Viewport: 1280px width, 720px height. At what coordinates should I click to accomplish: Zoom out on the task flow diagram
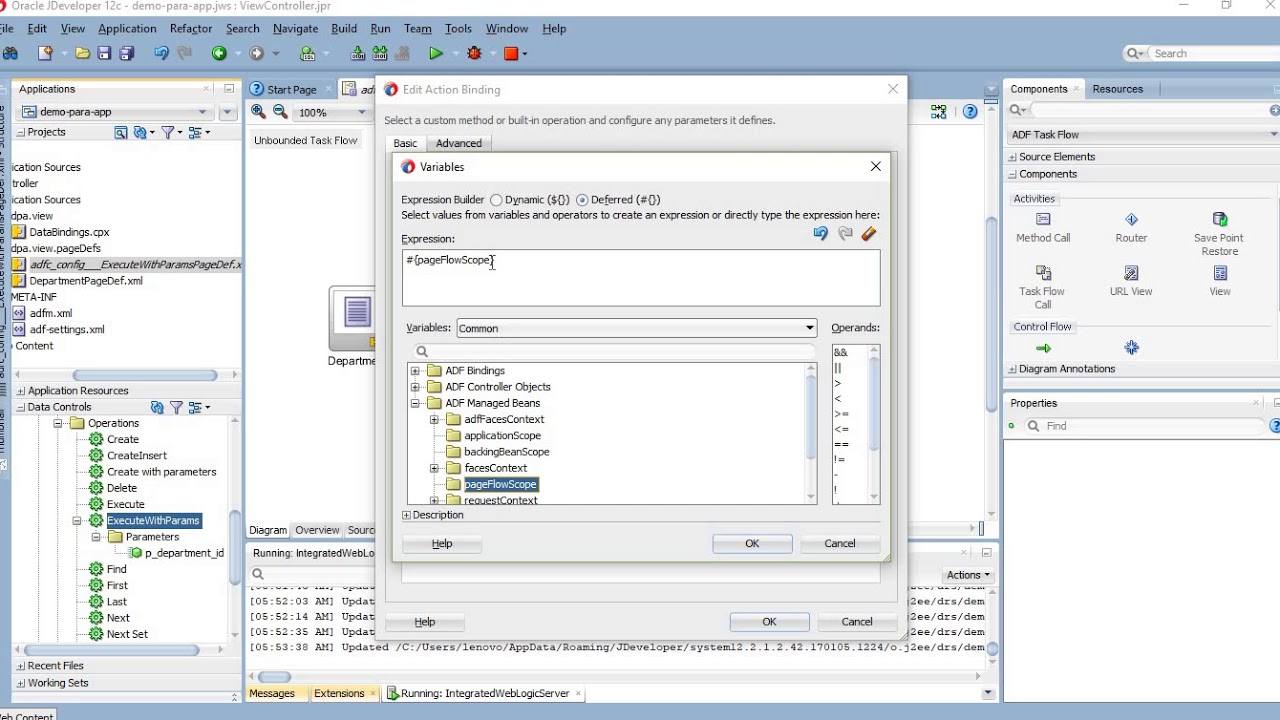280,112
